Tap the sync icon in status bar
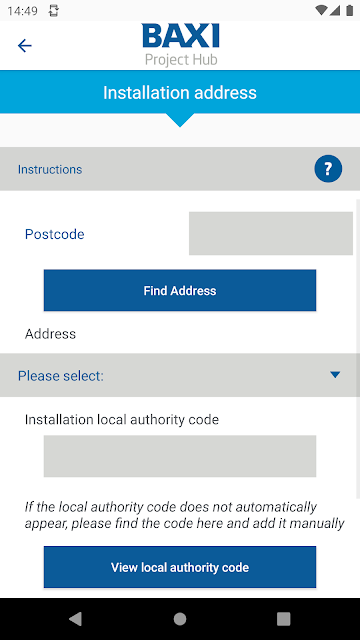 tap(53, 11)
